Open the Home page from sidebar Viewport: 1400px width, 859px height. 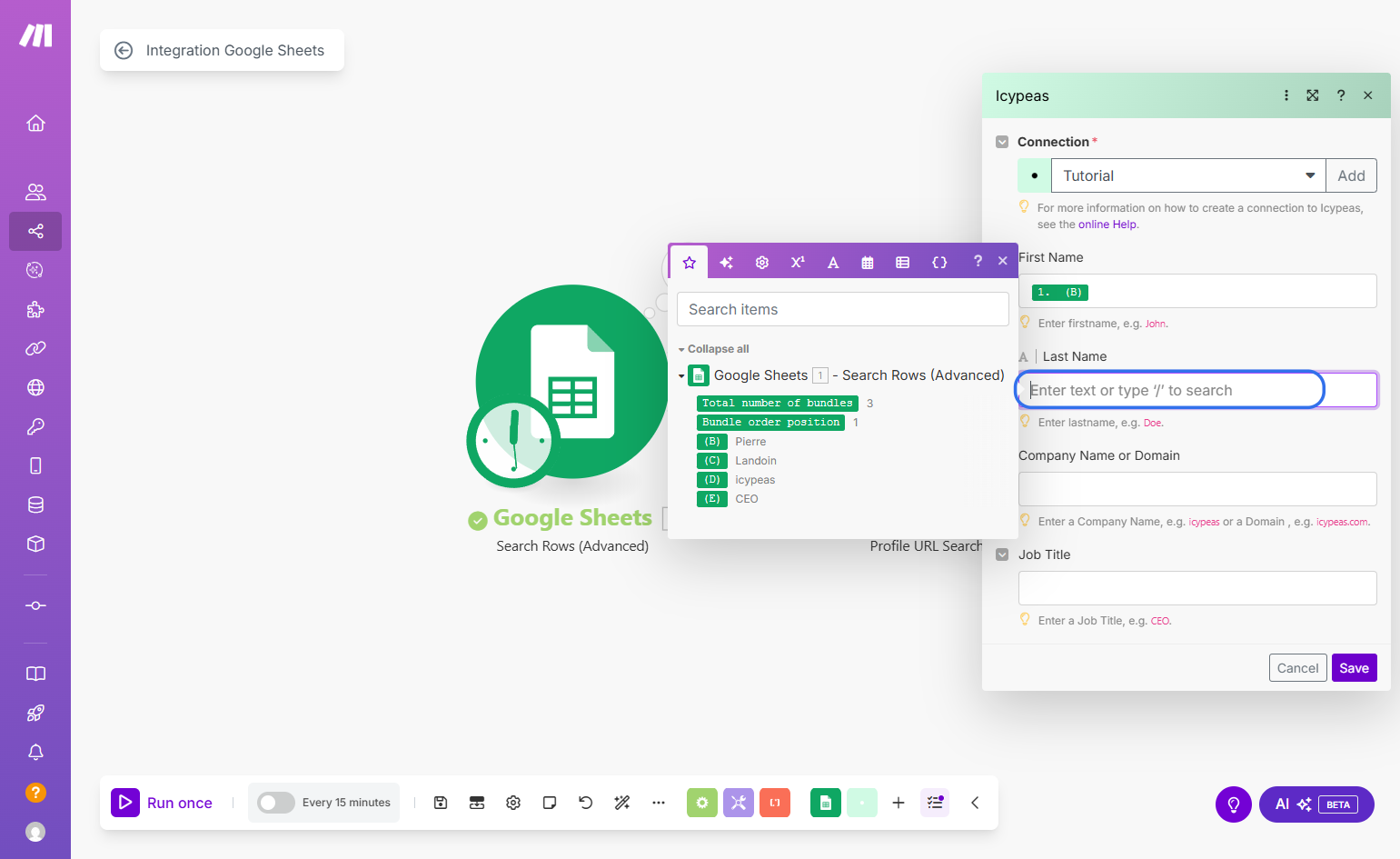[x=35, y=123]
